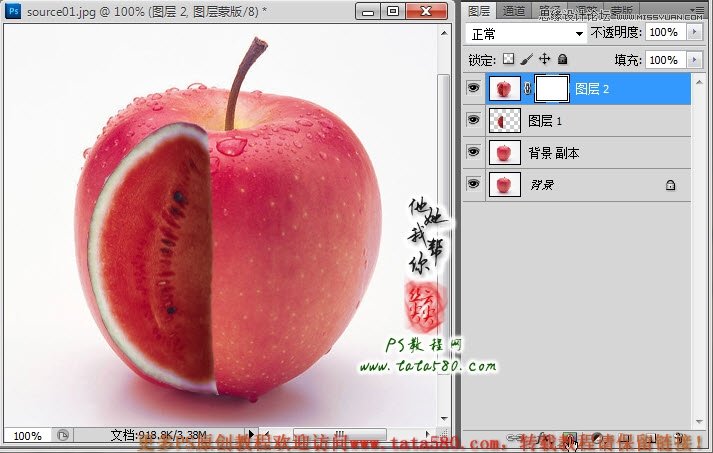Viewport: 713px width, 453px height.
Task: Click Photoshop Ps icon in document title bar
Action: 14,11
